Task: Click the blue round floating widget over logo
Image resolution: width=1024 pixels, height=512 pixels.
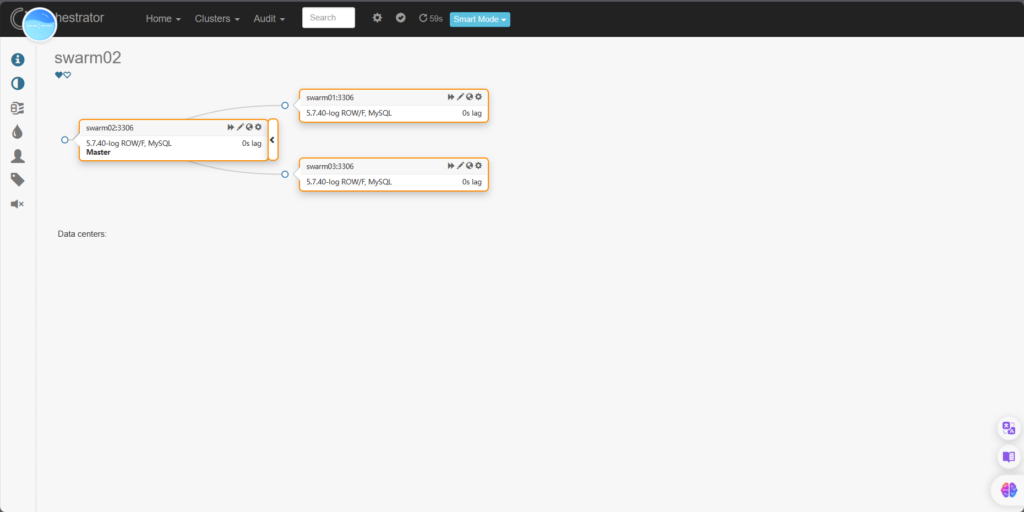Action: tap(39, 25)
